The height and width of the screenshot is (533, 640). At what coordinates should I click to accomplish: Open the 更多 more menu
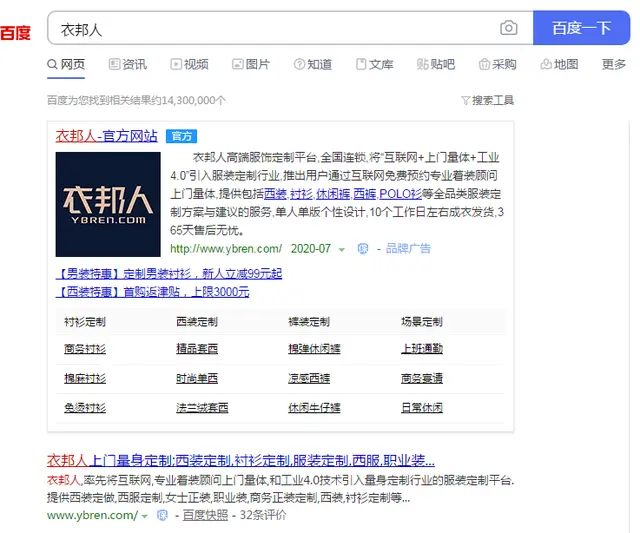coord(614,64)
